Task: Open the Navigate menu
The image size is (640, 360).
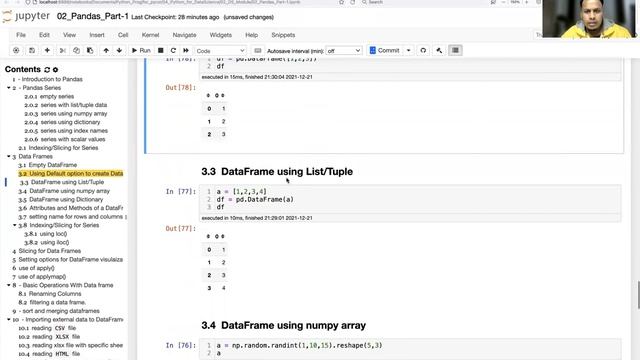Action: point(184,35)
